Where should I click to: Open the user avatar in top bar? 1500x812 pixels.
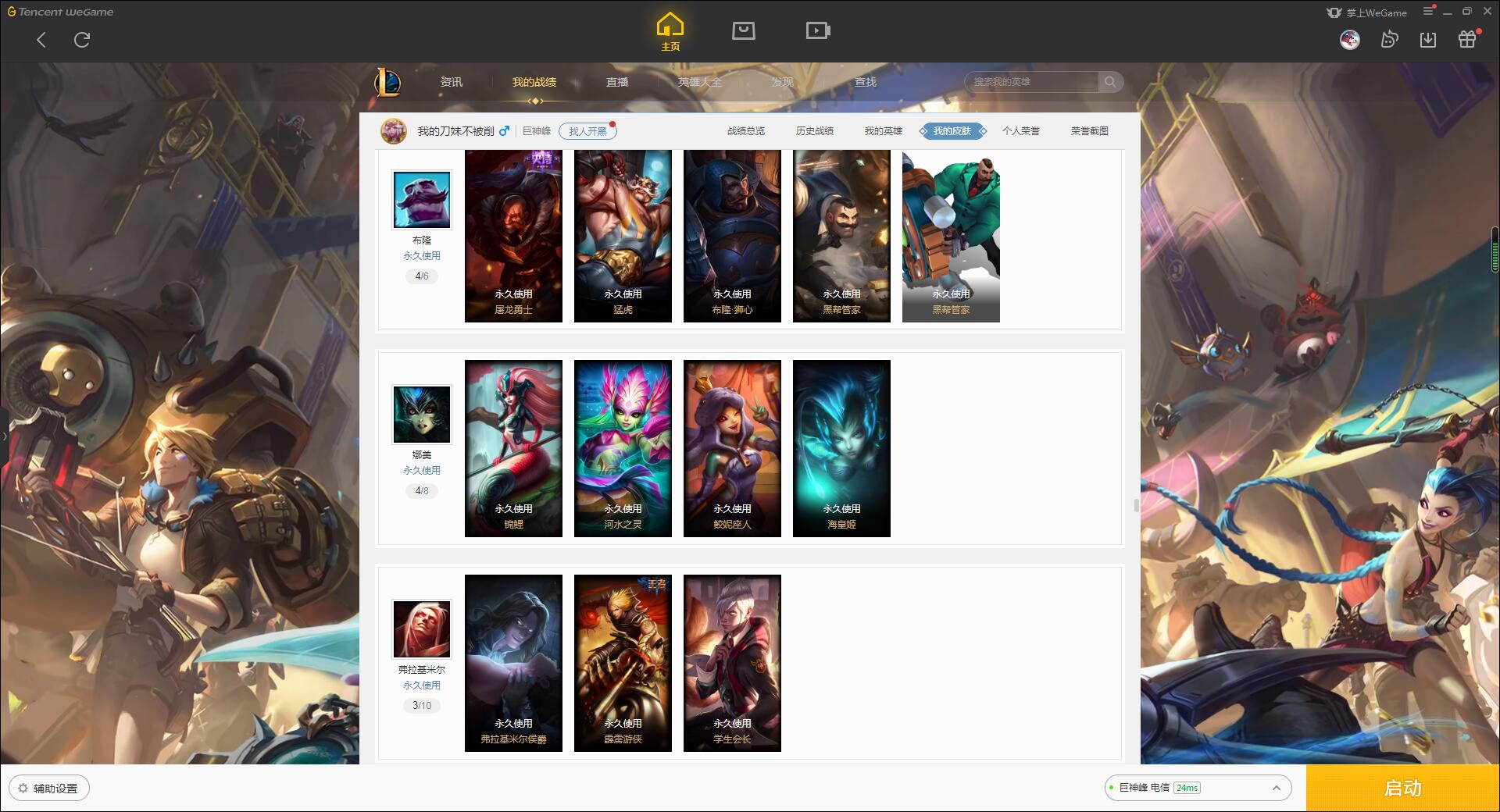1350,39
